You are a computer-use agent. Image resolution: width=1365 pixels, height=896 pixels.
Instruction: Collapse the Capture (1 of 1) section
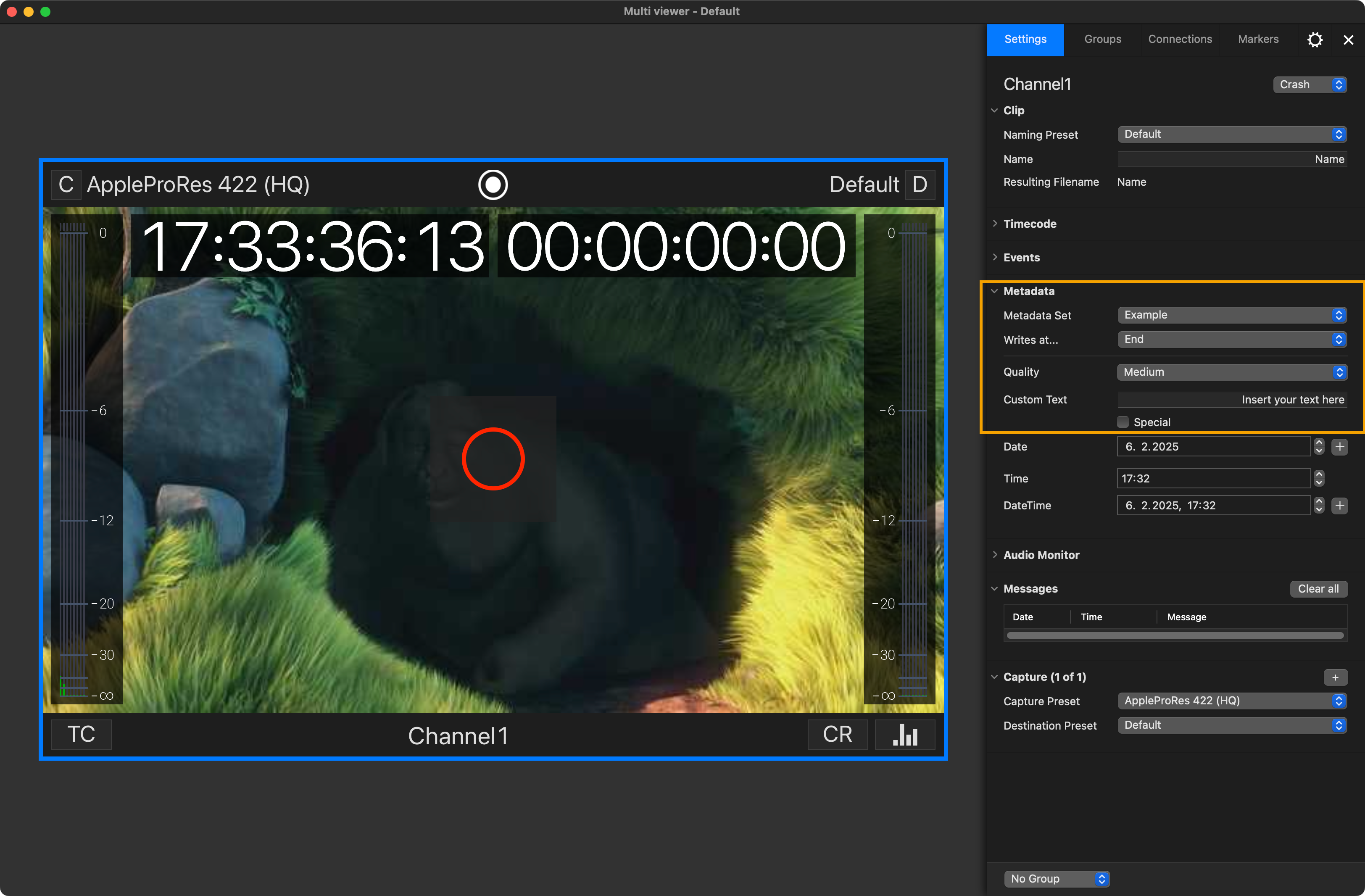(x=994, y=677)
